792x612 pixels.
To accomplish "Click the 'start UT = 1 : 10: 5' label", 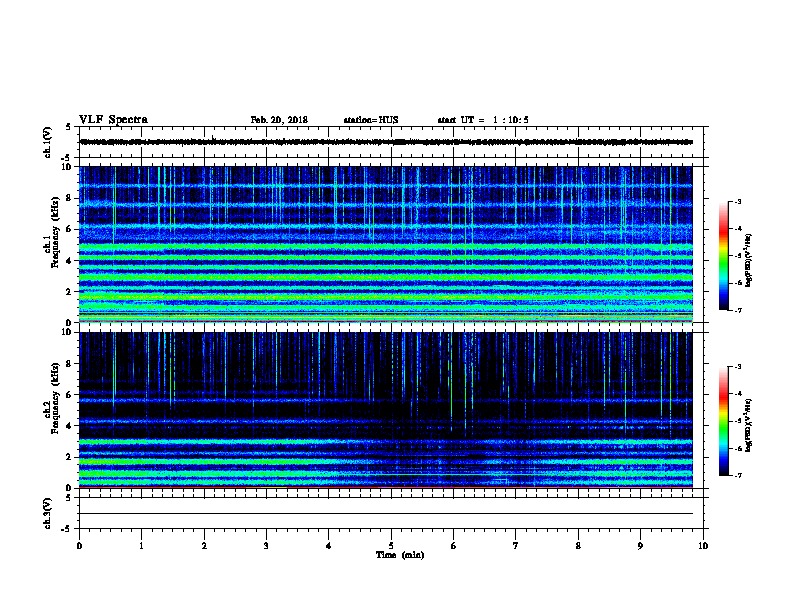I will (x=483, y=120).
